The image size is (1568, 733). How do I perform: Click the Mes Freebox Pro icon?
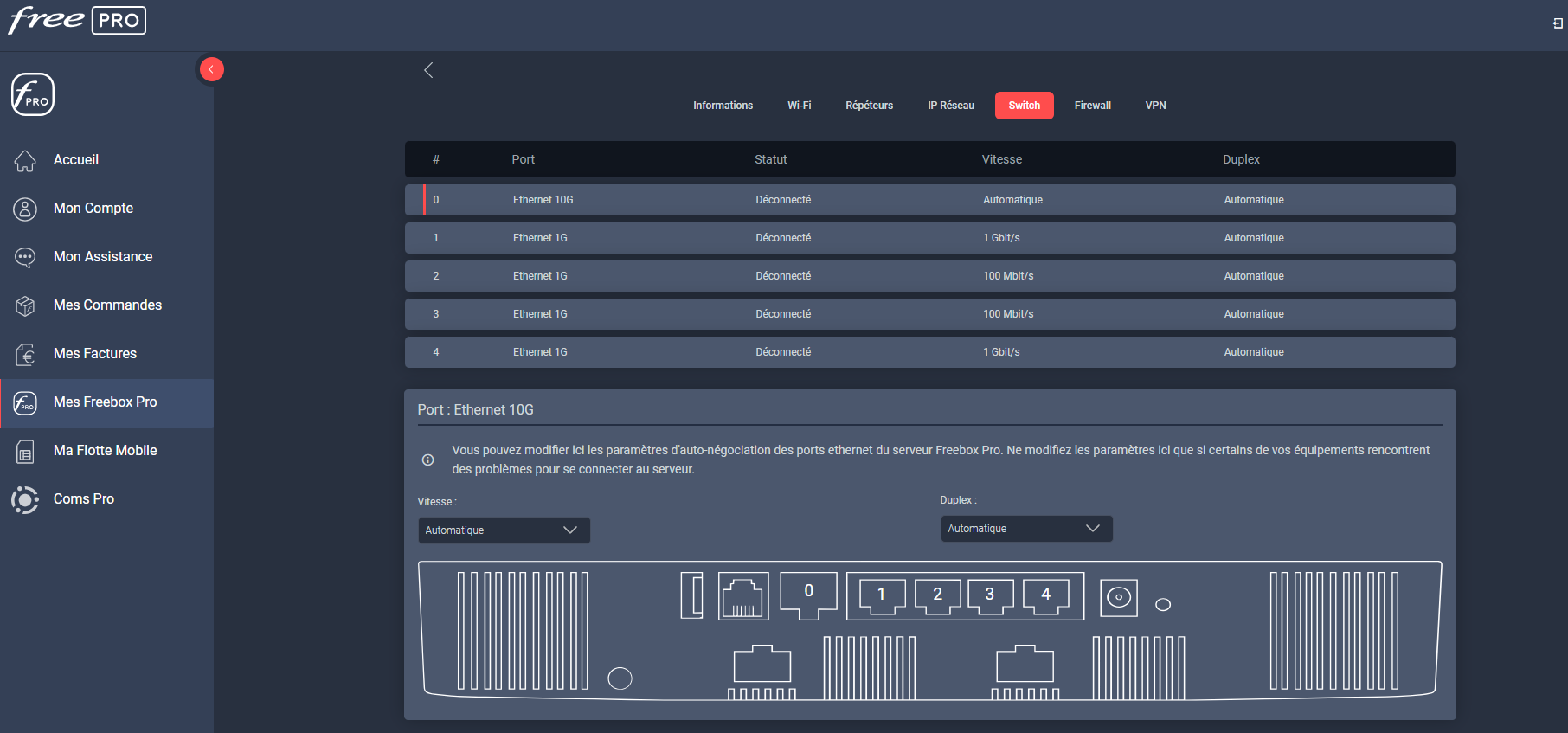(x=25, y=402)
